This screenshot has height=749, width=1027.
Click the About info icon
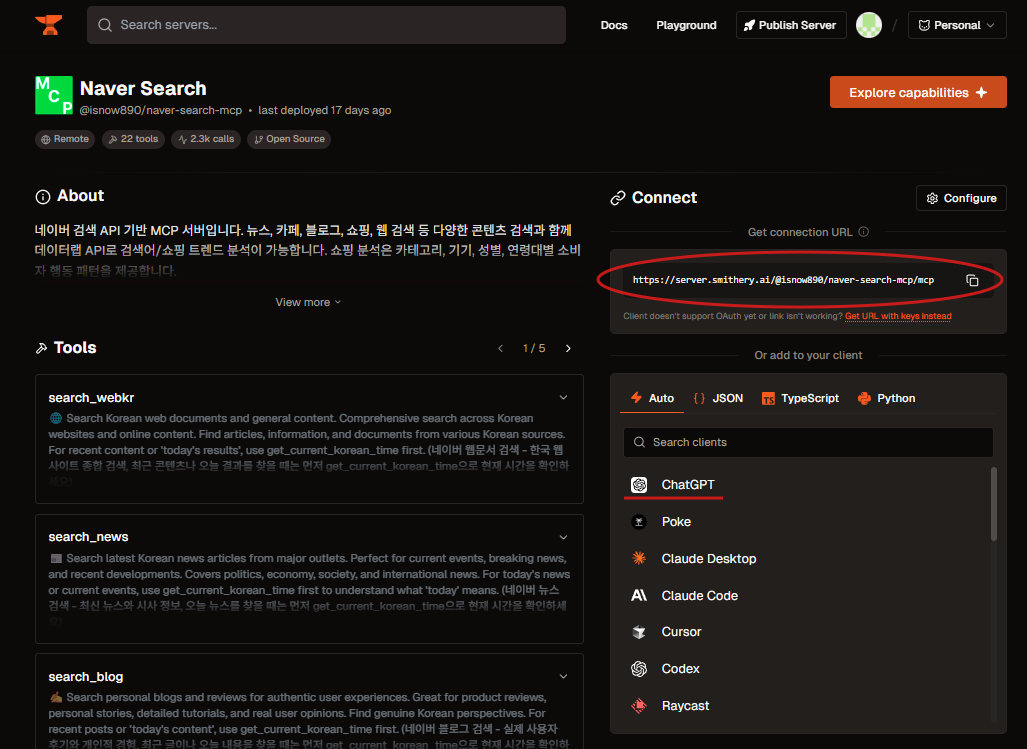pyautogui.click(x=43, y=196)
